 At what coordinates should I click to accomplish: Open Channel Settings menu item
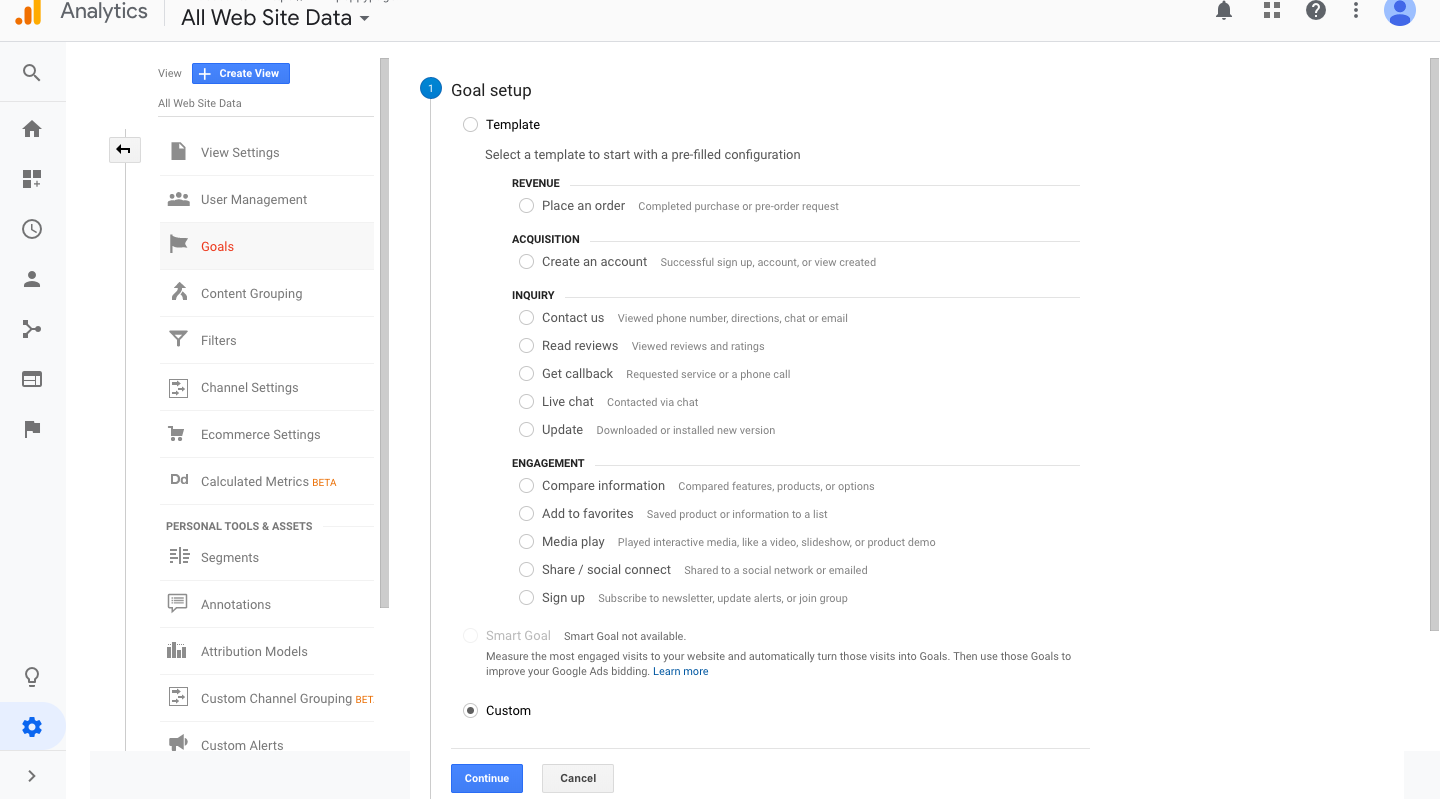[x=266, y=387]
